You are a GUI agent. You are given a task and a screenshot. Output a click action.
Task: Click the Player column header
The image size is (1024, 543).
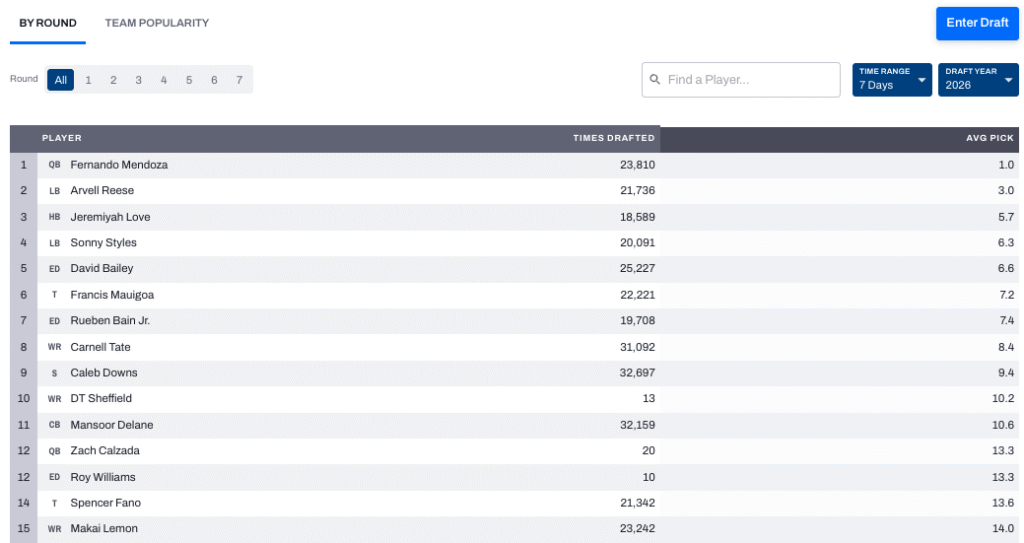click(x=62, y=138)
